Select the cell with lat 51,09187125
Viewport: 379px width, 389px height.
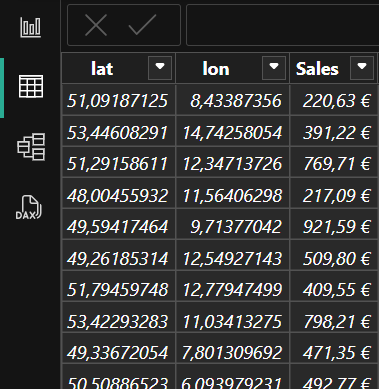pyautogui.click(x=119, y=100)
